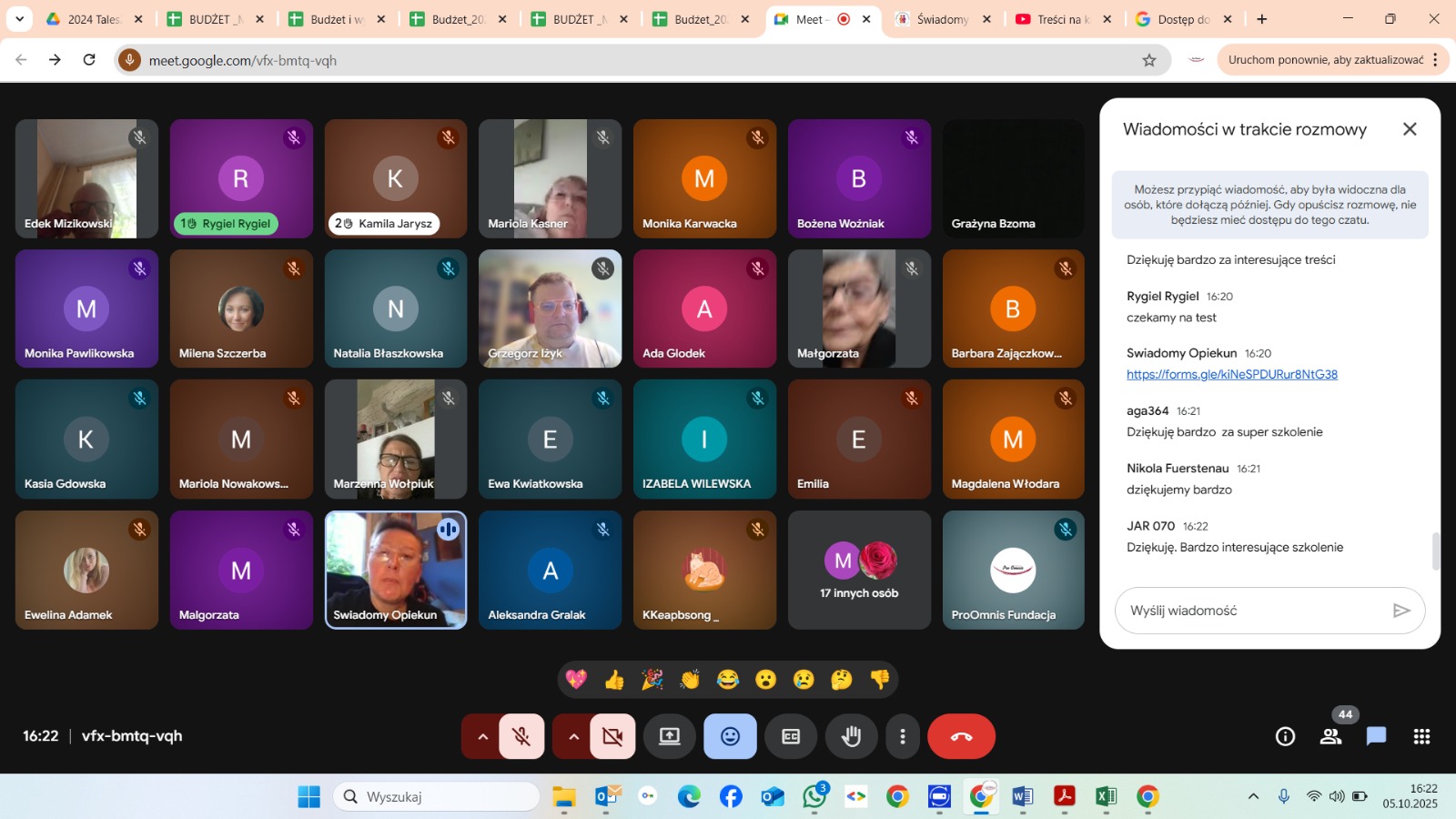Image resolution: width=1456 pixels, height=819 pixels.
Task: Open the share screen option
Action: 670,736
